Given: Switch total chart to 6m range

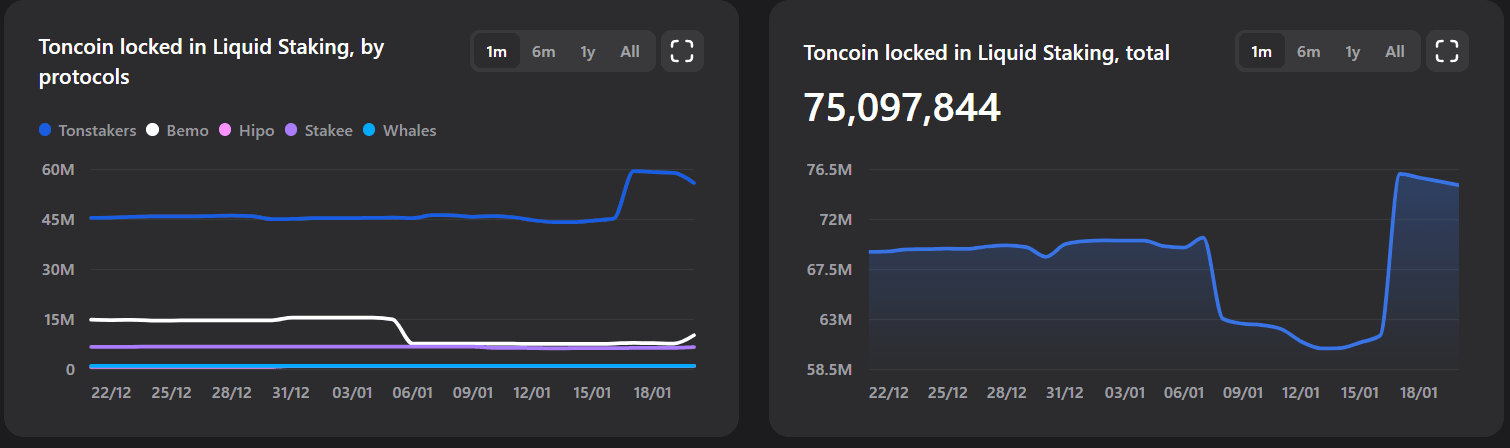Looking at the screenshot, I should click(1308, 51).
